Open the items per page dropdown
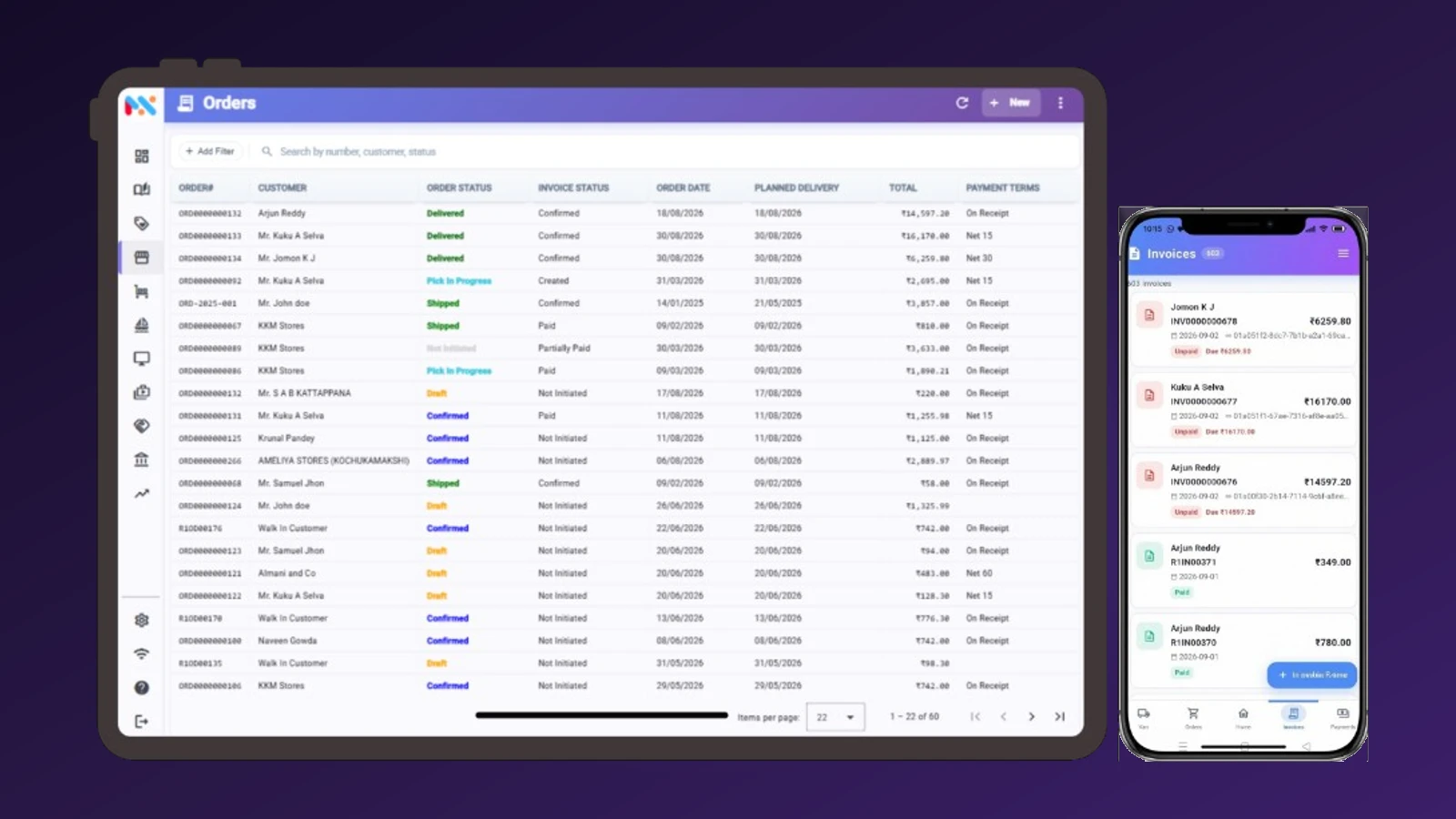Viewport: 1456px width, 819px height. (835, 717)
